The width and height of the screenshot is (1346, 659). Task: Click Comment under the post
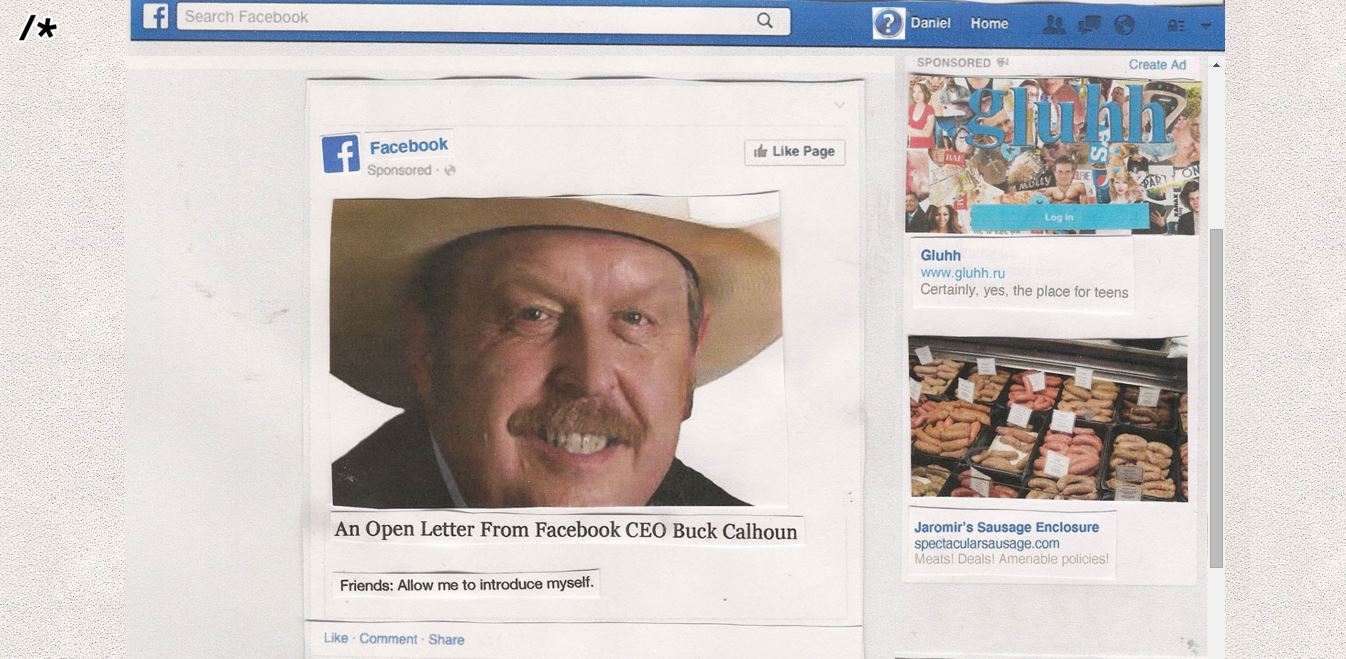pyautogui.click(x=388, y=639)
